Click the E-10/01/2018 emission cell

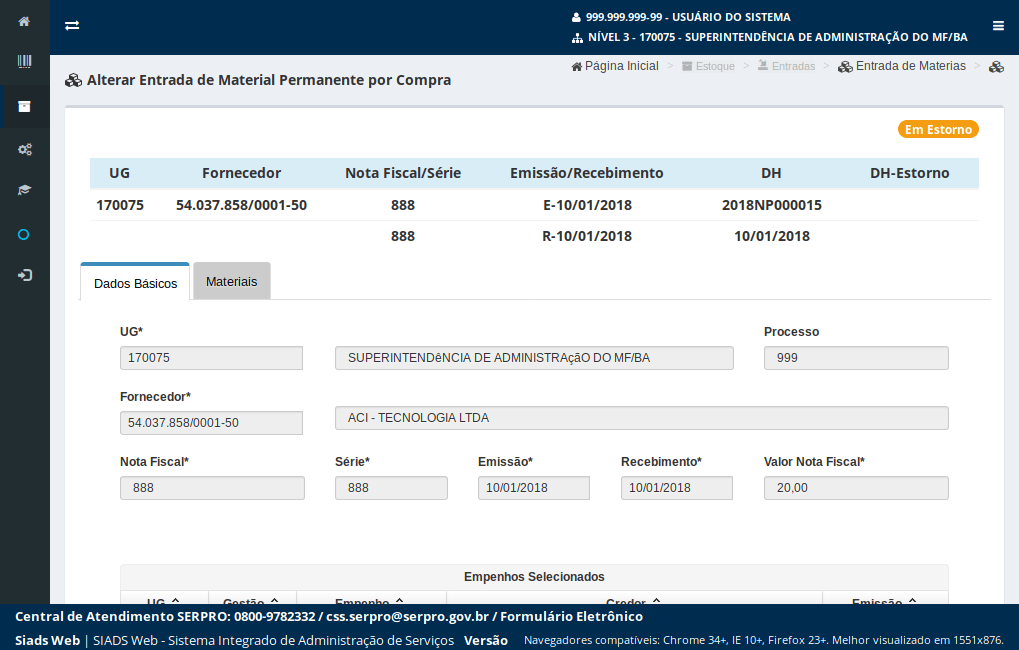[x=587, y=205]
